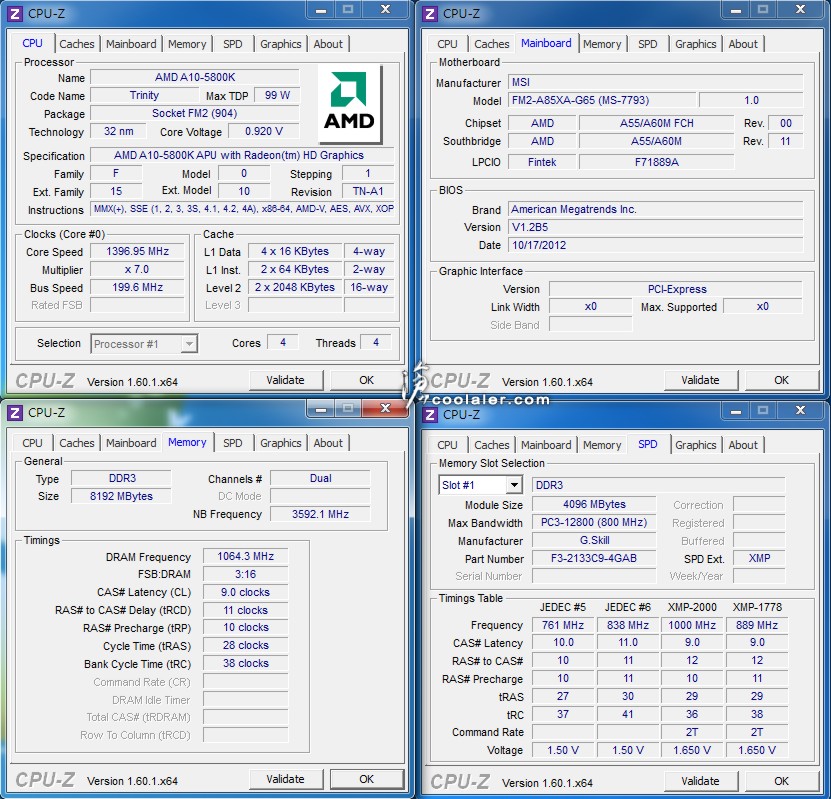Close the CPU-Z window showing Motherboard info
Image resolution: width=831 pixels, height=799 pixels.
pyautogui.click(x=799, y=10)
